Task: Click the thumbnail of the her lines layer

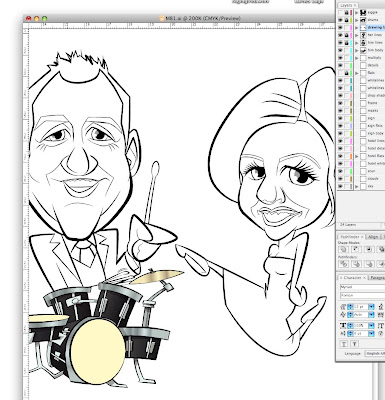Action: [x=363, y=35]
